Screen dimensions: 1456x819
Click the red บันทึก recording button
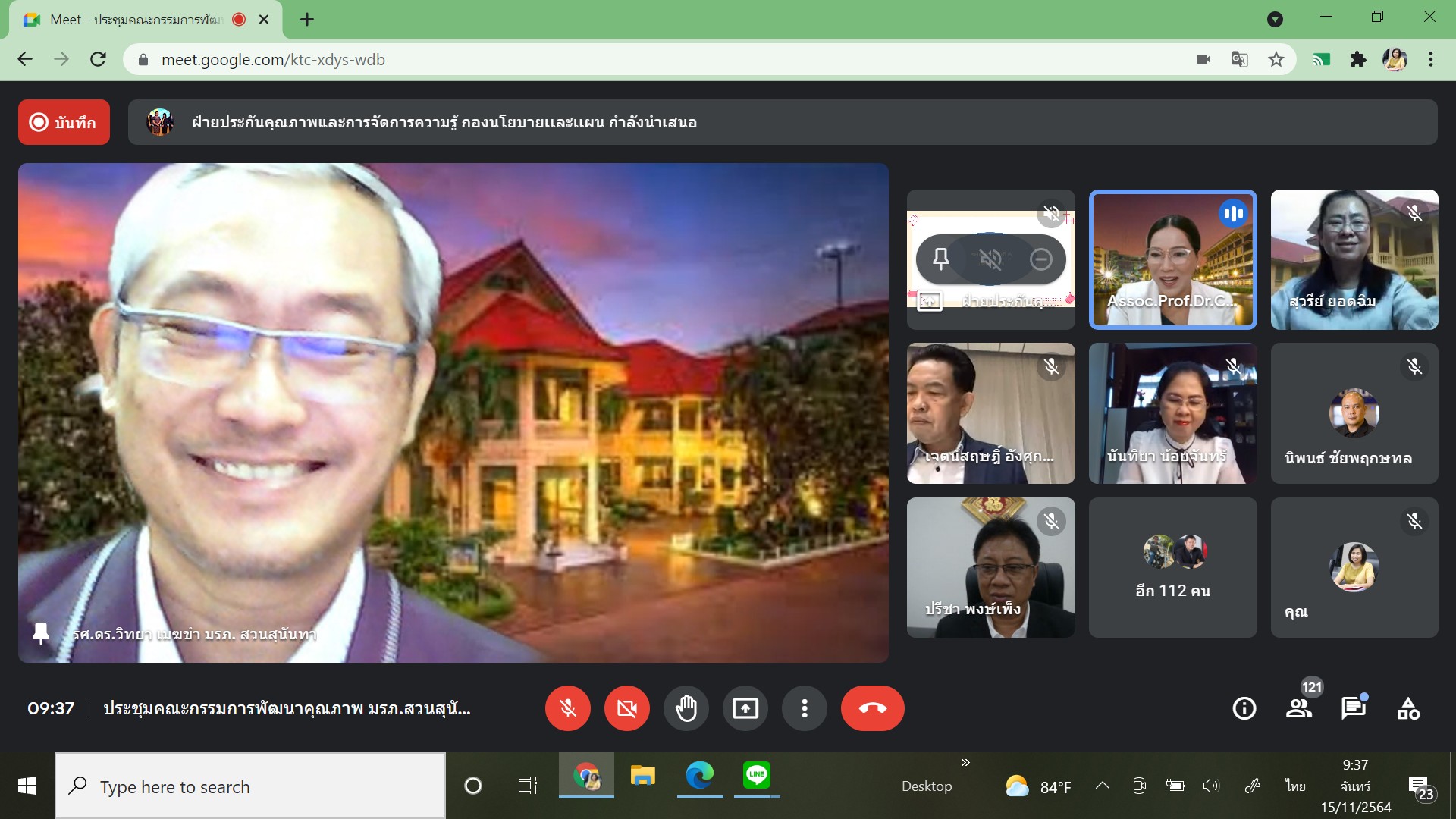tap(64, 122)
